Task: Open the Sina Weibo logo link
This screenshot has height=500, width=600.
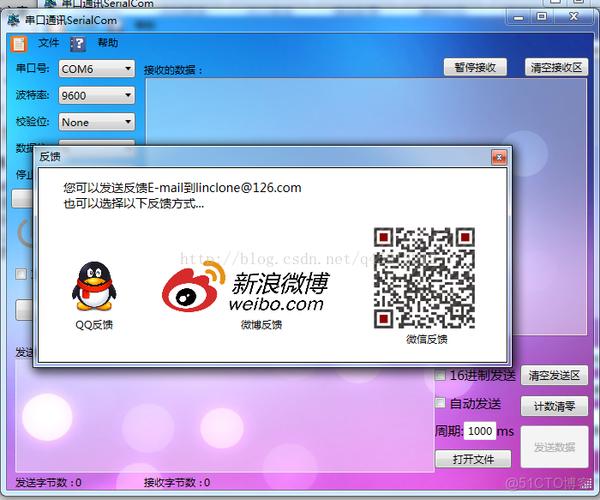Action: click(245, 287)
